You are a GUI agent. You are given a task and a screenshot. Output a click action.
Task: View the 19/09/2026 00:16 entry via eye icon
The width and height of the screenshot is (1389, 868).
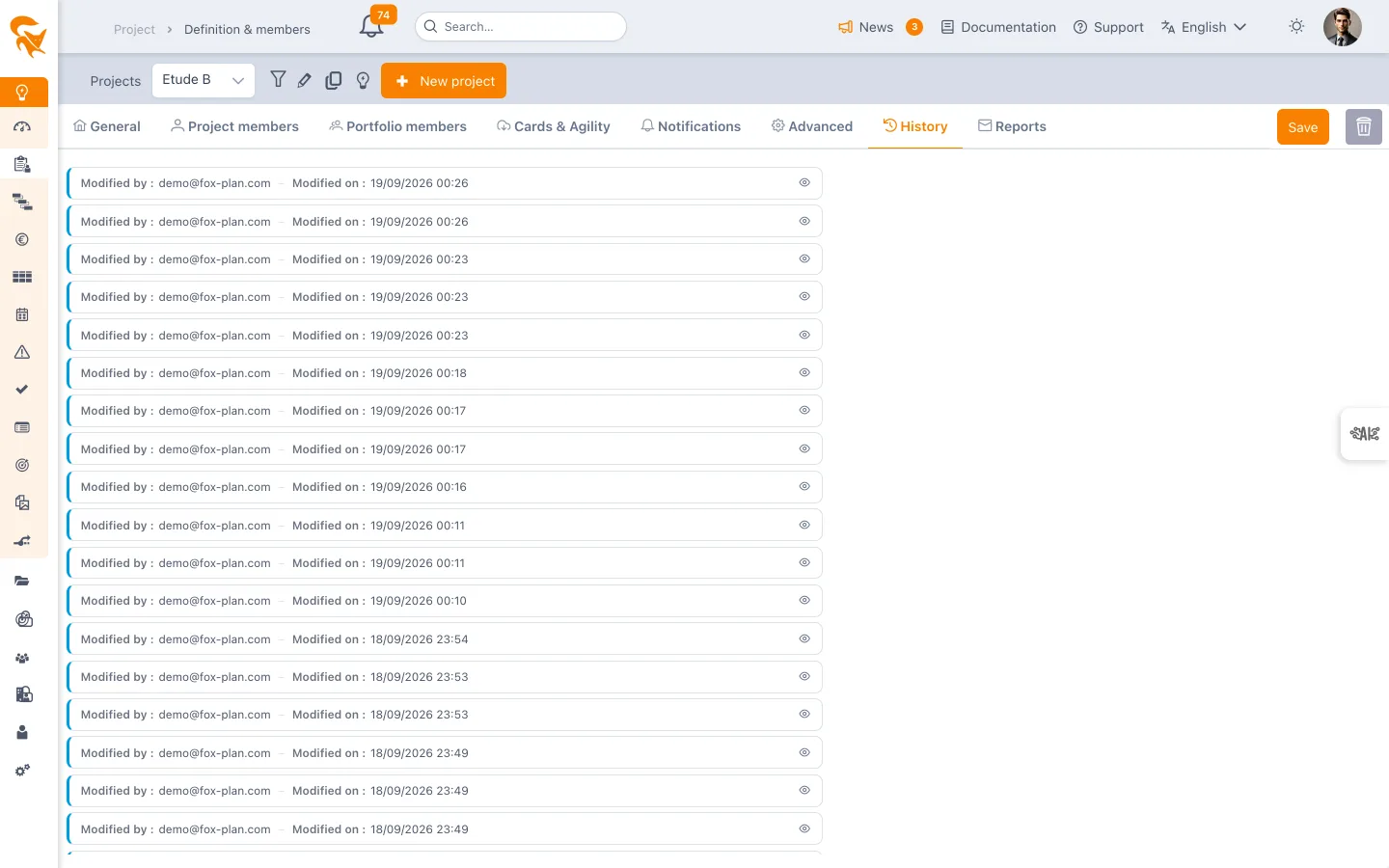804,487
